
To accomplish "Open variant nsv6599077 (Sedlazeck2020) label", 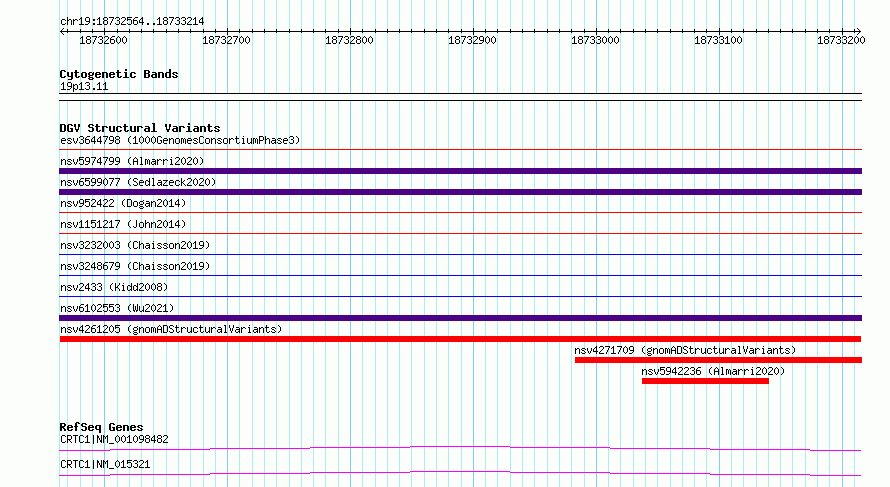I will [x=138, y=182].
